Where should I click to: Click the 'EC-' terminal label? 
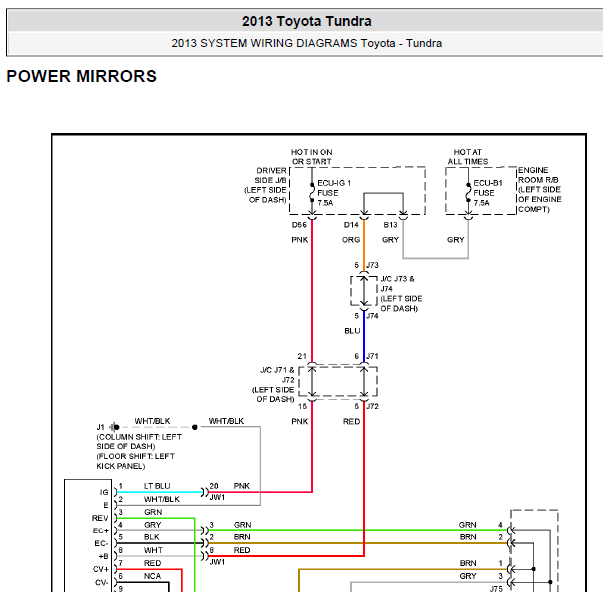pos(102,544)
